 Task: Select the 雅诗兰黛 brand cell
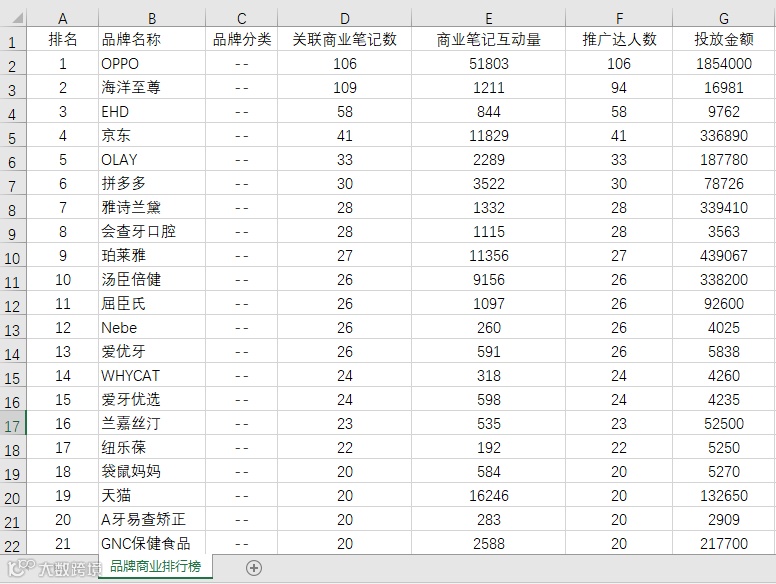tap(152, 207)
